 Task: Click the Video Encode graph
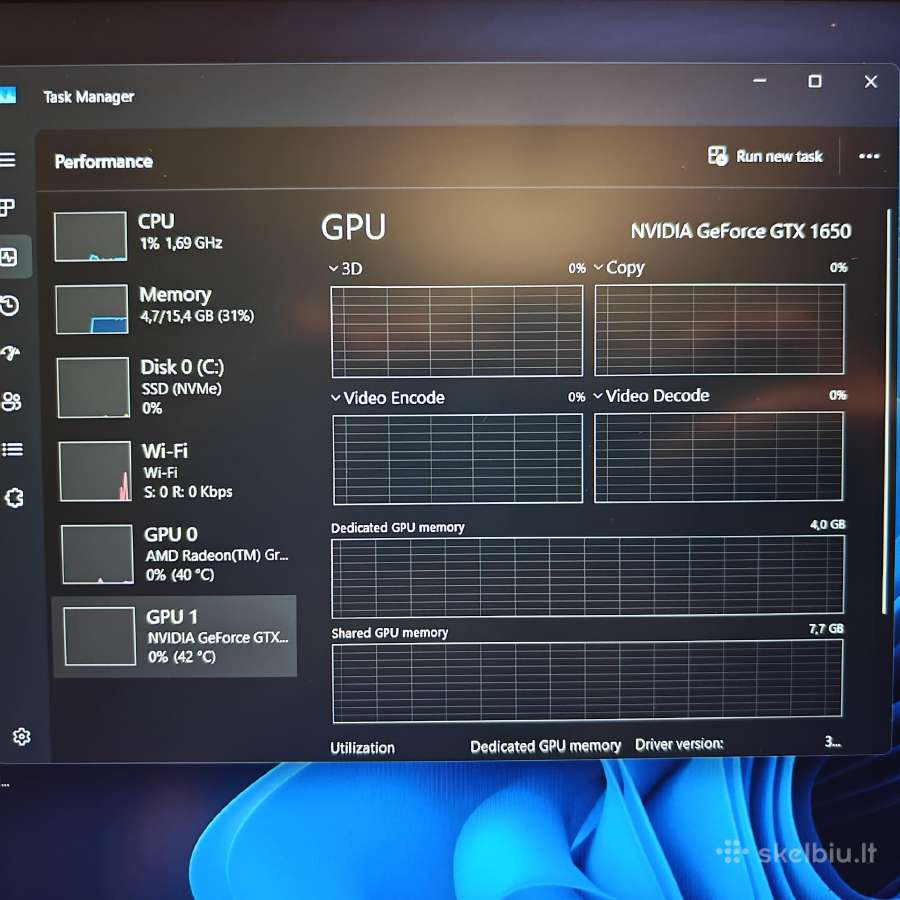458,459
